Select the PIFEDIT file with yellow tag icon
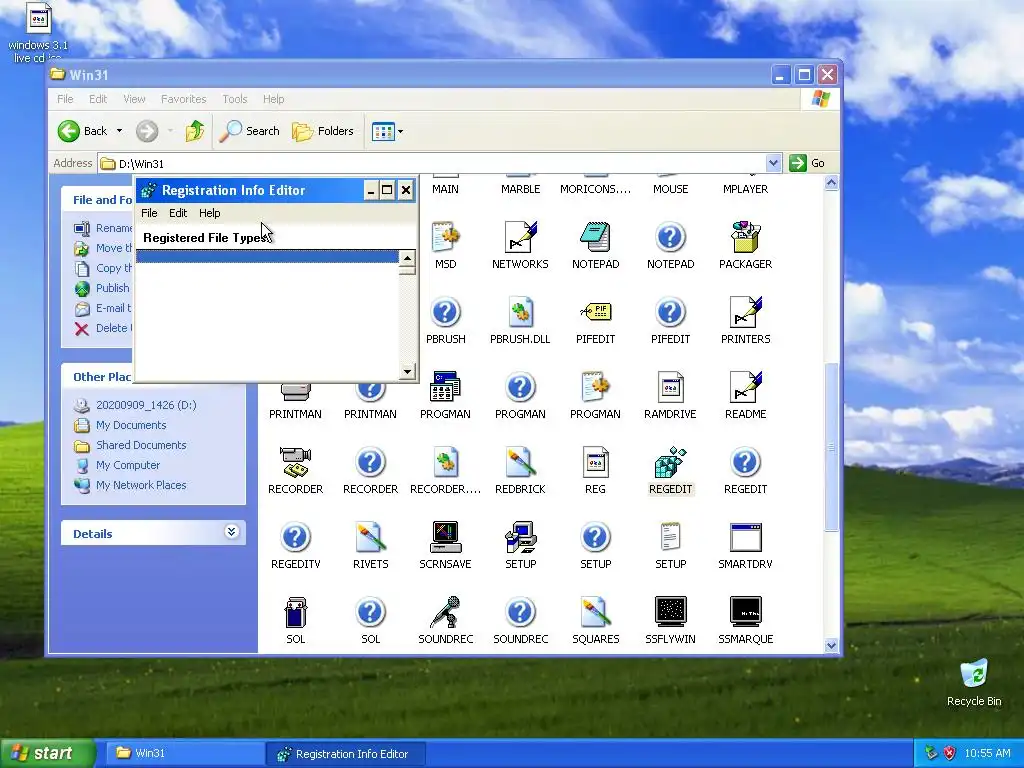Viewport: 1024px width, 768px height. pos(596,313)
